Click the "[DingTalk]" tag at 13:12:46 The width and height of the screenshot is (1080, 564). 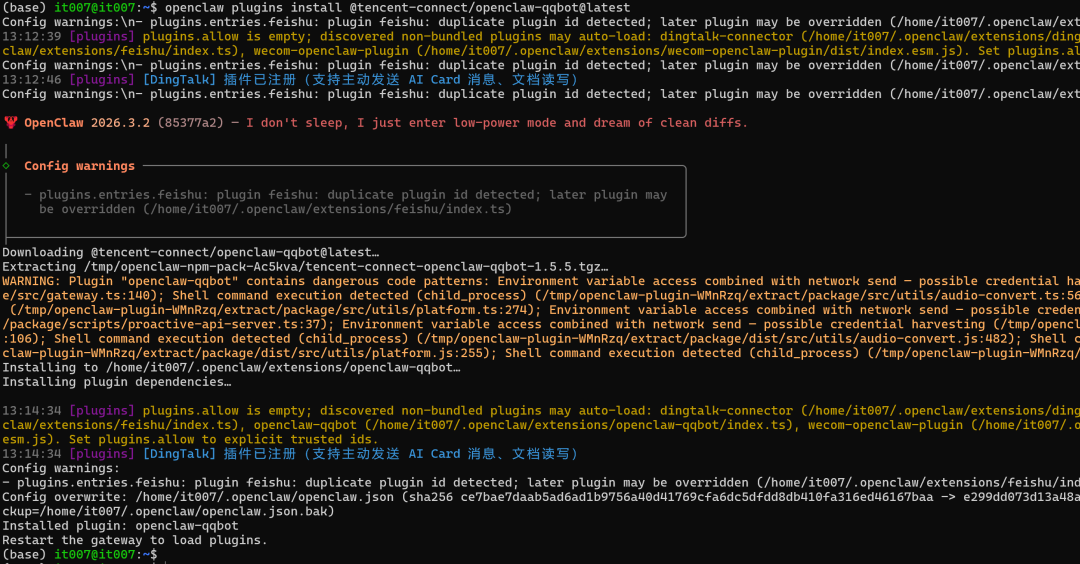coord(179,80)
